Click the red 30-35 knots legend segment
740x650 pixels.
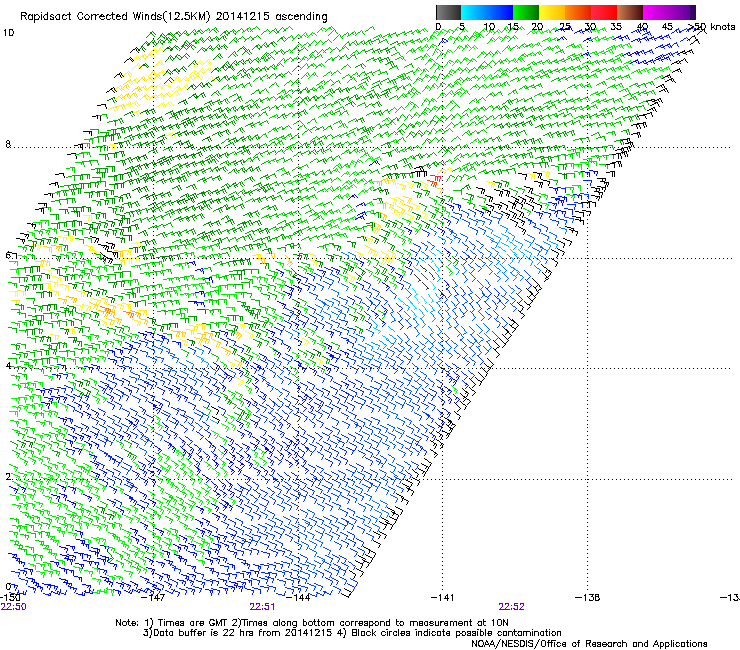click(x=604, y=12)
